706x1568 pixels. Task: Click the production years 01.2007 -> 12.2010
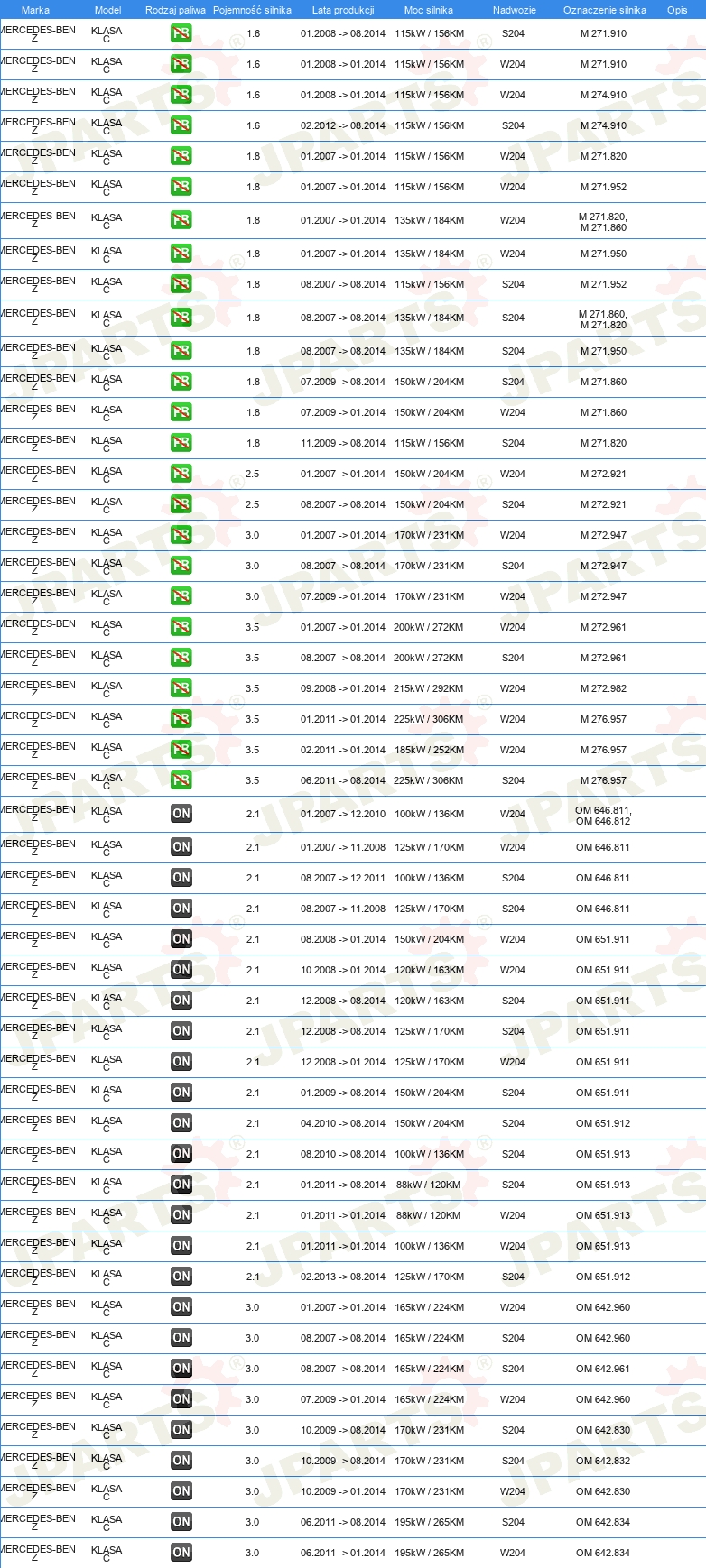click(343, 814)
